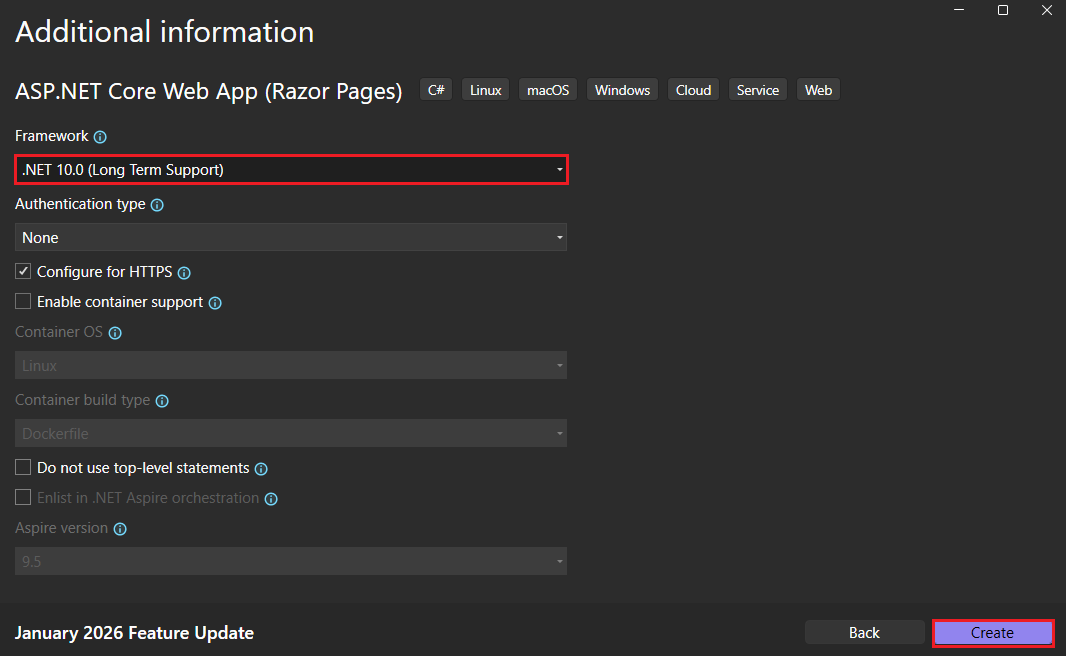Click the top-level statements info icon

261,468
